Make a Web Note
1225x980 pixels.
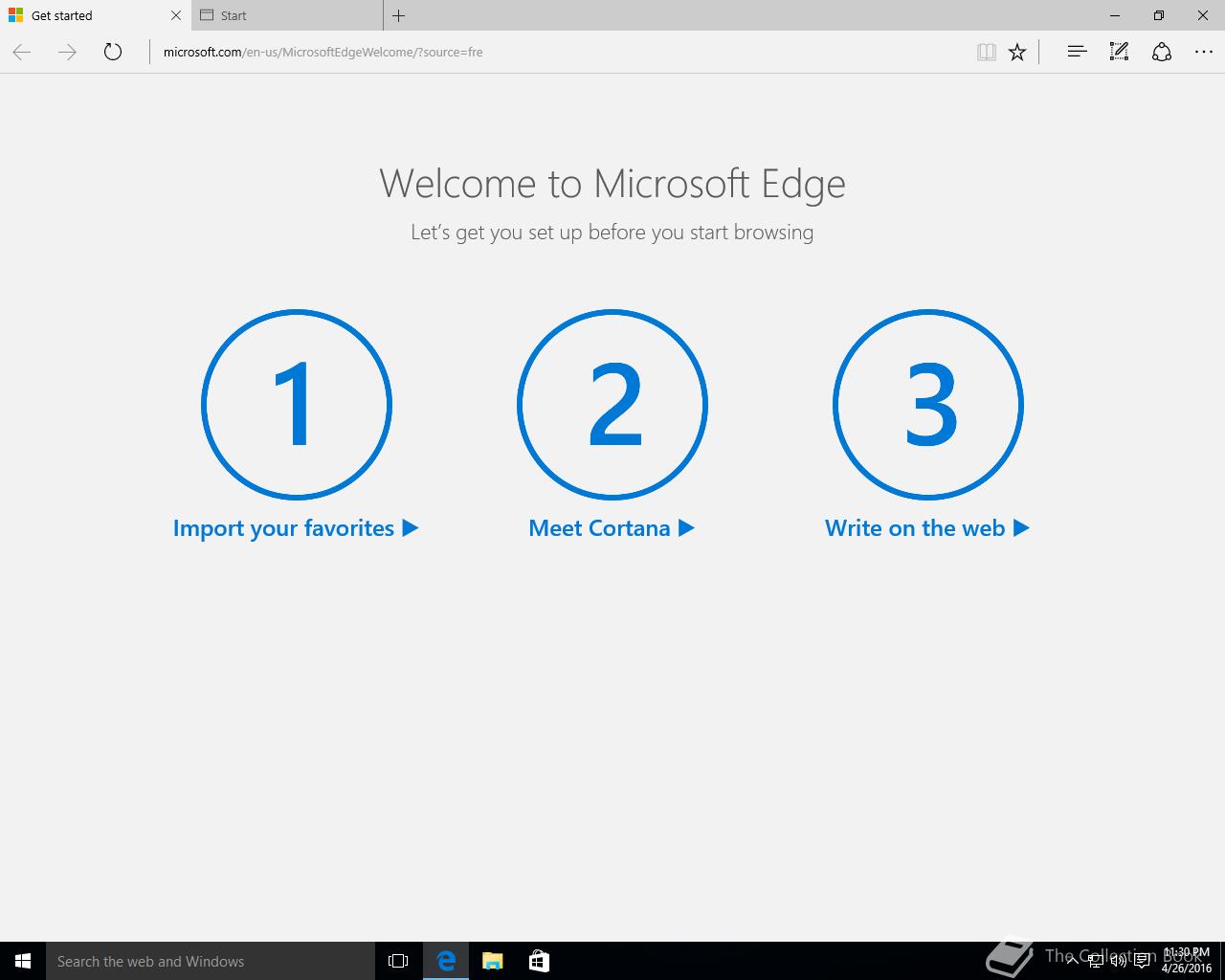point(1119,52)
